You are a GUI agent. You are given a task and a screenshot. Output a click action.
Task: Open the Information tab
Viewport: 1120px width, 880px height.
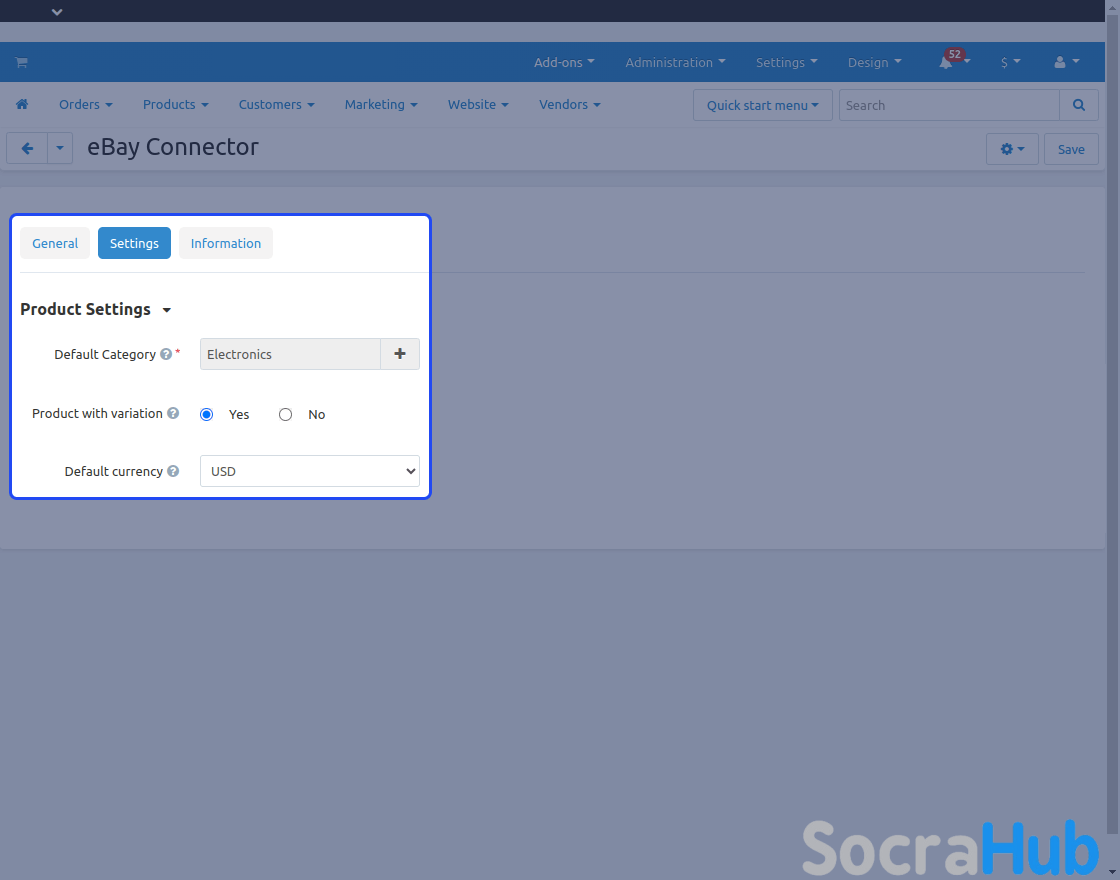pos(226,243)
